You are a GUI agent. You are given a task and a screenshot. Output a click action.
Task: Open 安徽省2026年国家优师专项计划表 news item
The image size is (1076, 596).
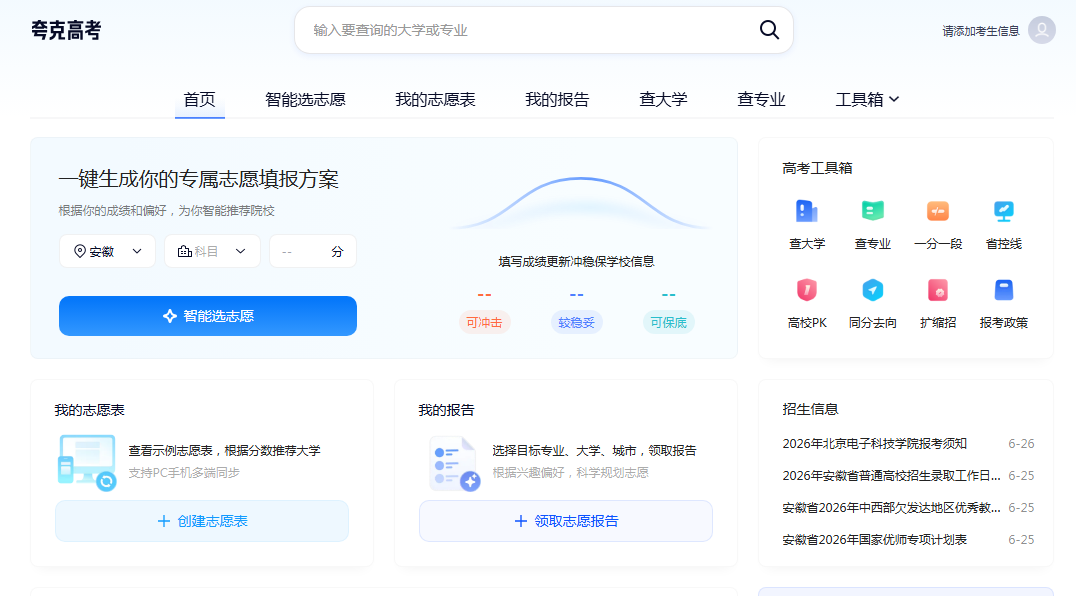[x=874, y=540]
